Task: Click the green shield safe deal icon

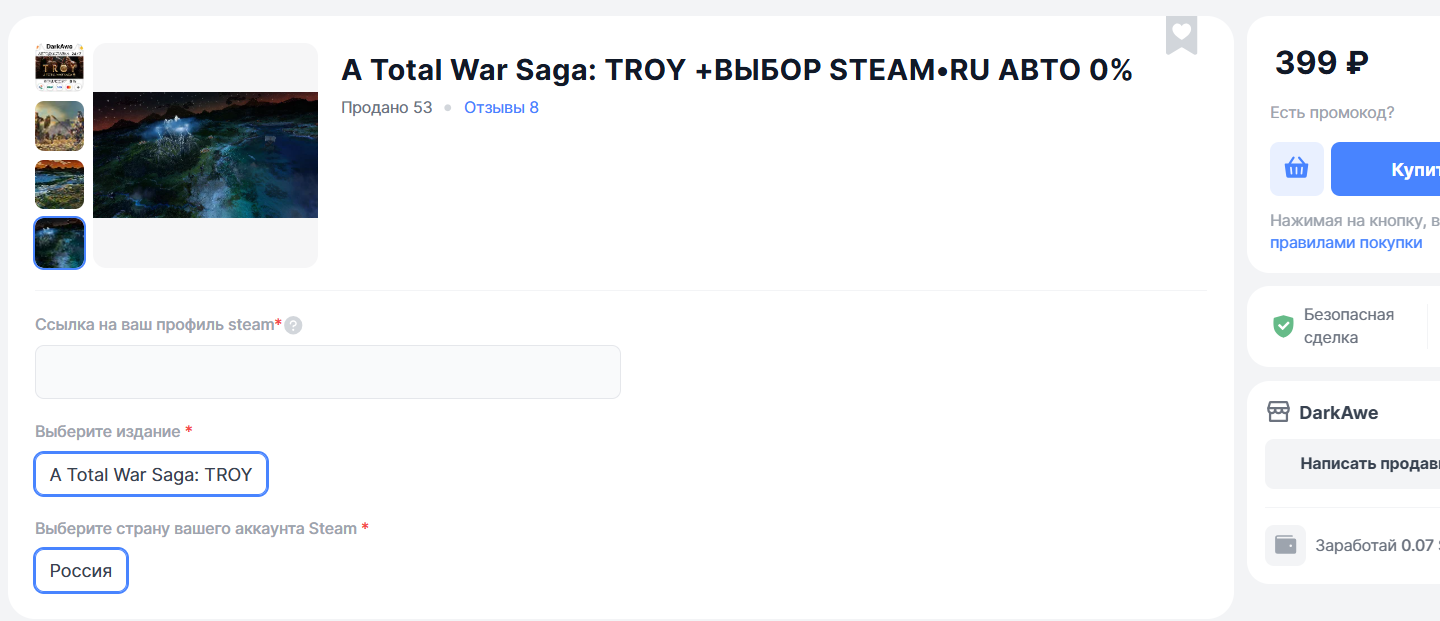Action: click(1283, 326)
